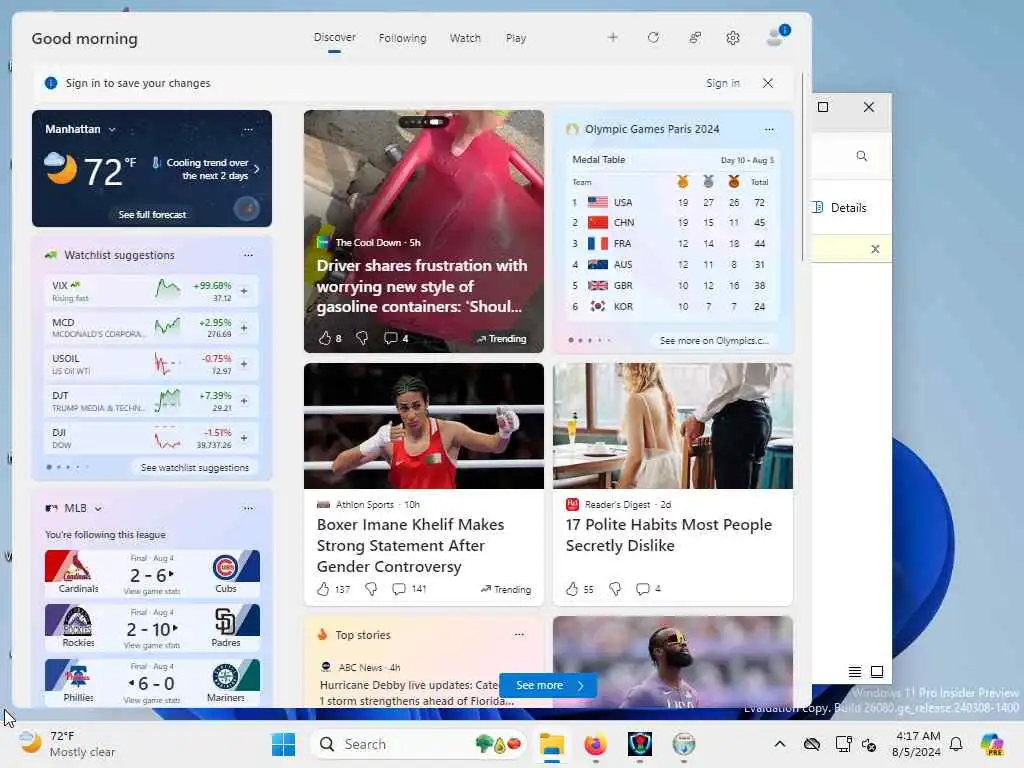1024x768 pixels.
Task: Open the Windows Start menu
Action: click(283, 744)
